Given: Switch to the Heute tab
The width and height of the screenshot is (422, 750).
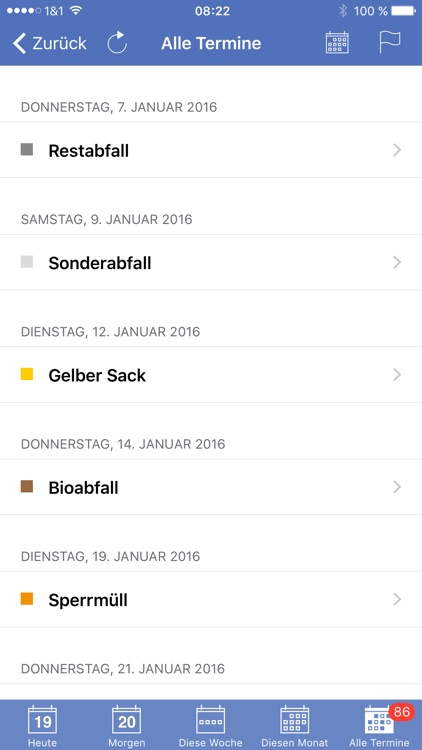Looking at the screenshot, I should click(42, 726).
